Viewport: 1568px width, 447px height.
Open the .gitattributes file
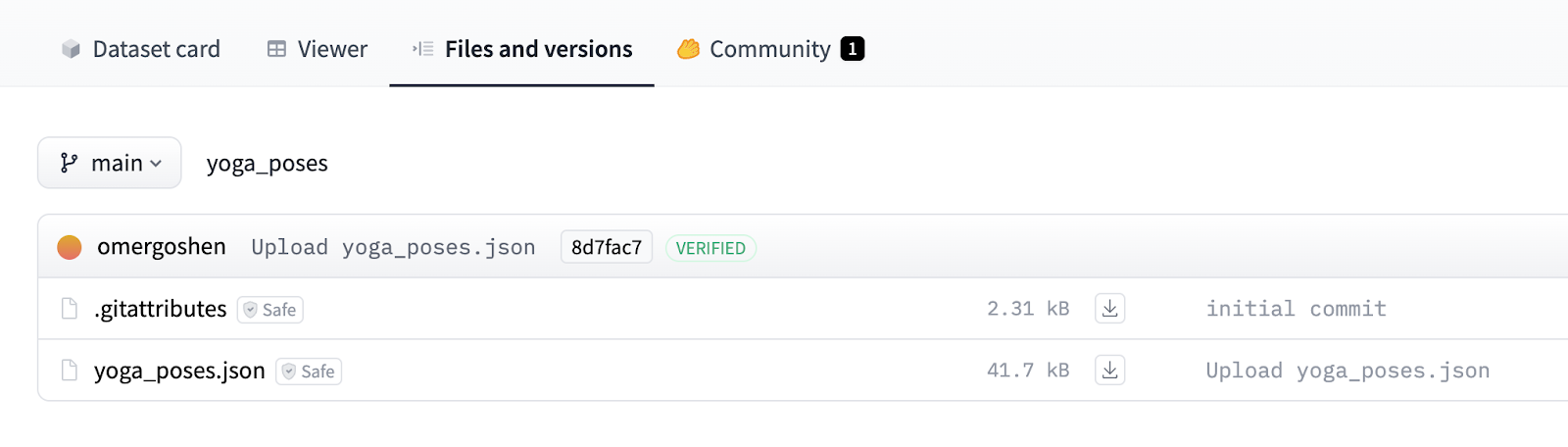coord(161,309)
